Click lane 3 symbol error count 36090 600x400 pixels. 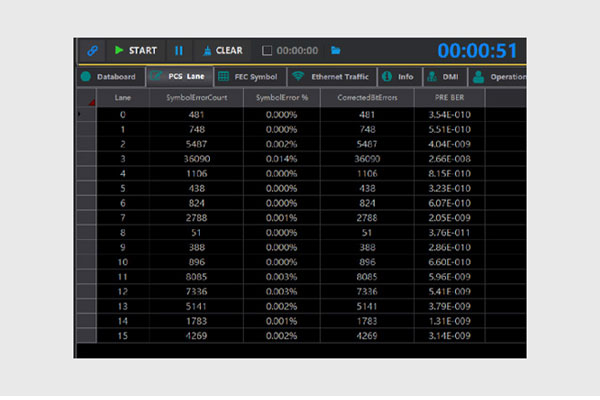pos(197,159)
